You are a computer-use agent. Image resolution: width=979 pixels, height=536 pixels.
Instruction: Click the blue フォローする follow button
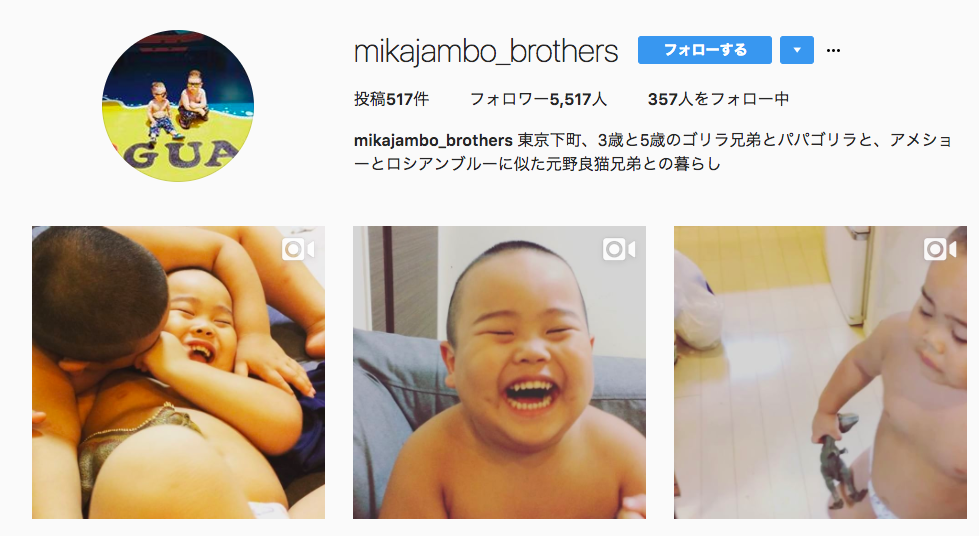[704, 50]
